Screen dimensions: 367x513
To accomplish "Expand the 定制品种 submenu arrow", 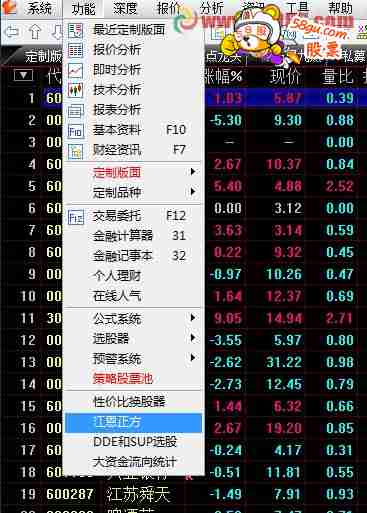I will (192, 192).
